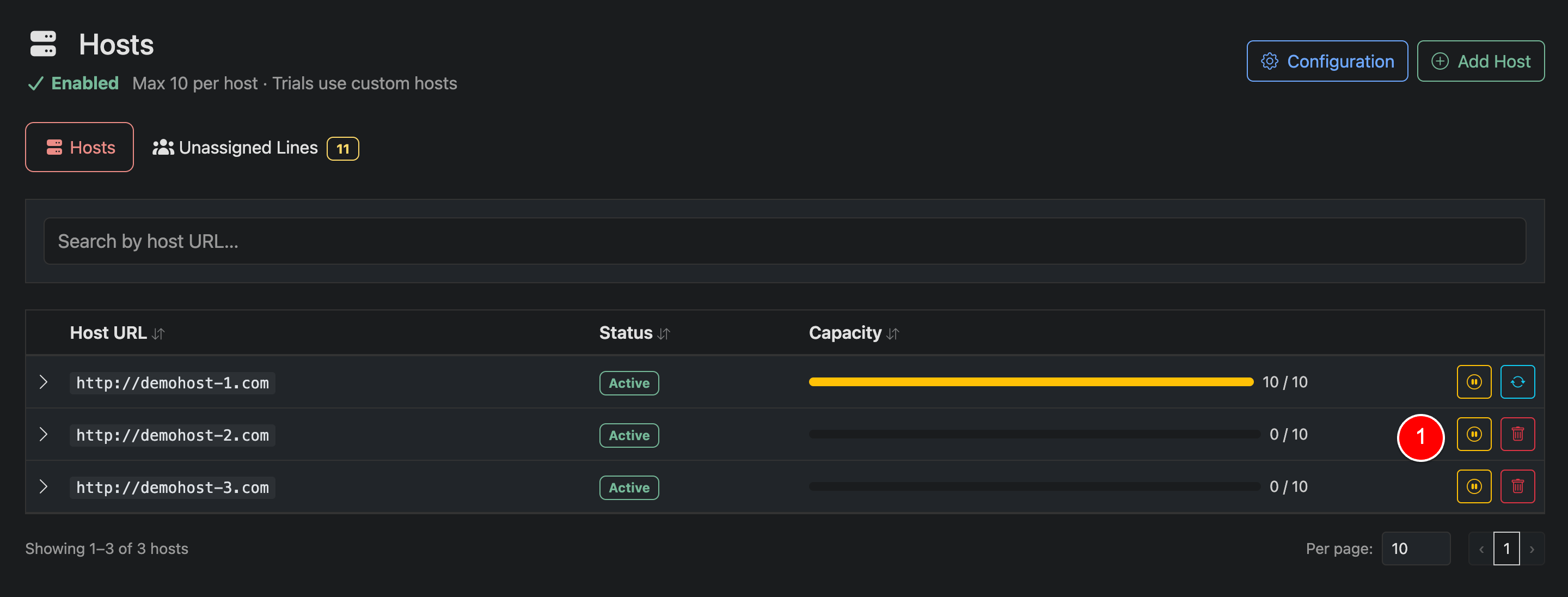Pause the demohost-2.com host
Image resolution: width=1568 pixels, height=597 pixels.
point(1474,434)
